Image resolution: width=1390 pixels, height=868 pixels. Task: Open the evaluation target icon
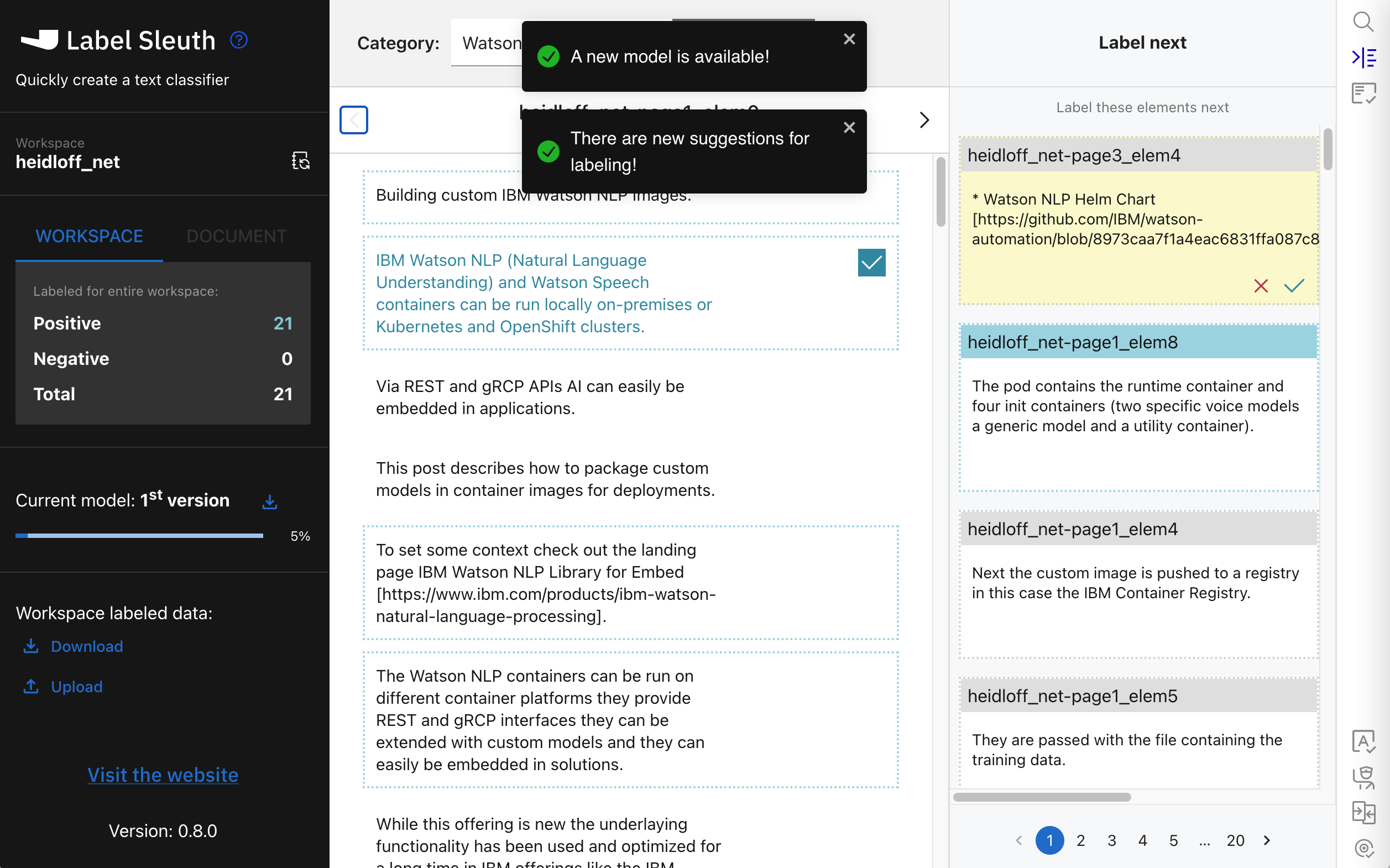click(x=1363, y=848)
